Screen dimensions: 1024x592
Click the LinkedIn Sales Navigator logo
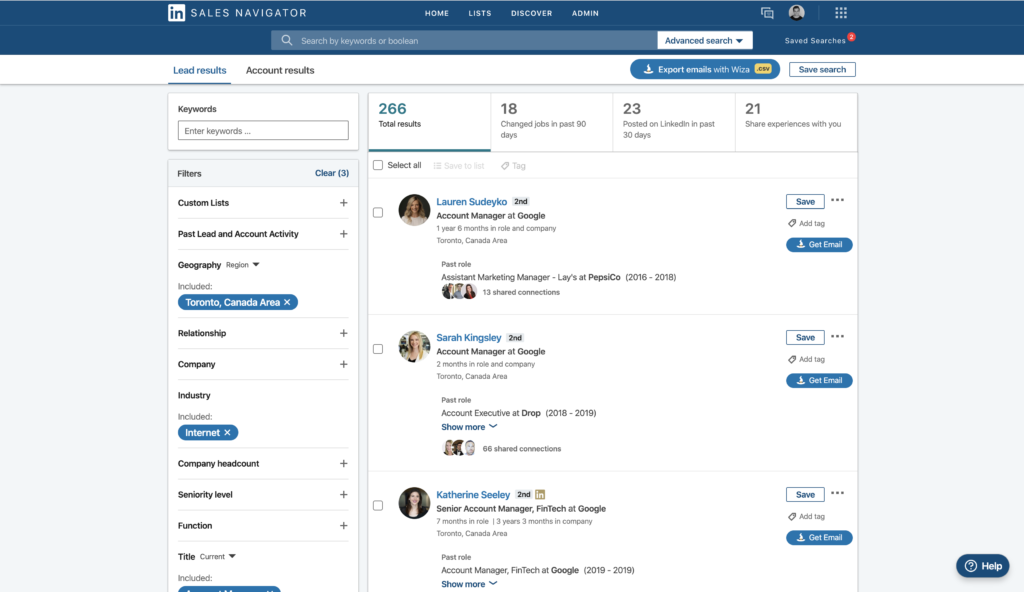point(236,13)
